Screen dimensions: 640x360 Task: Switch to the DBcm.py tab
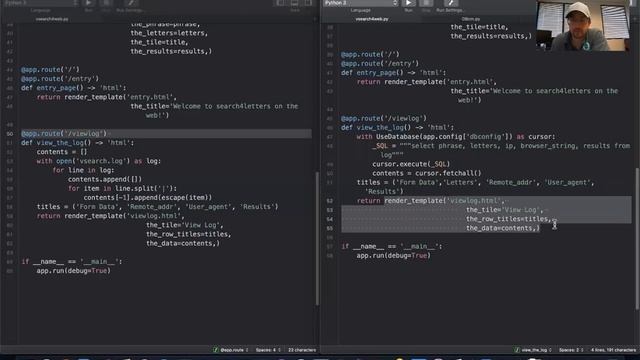(471, 19)
